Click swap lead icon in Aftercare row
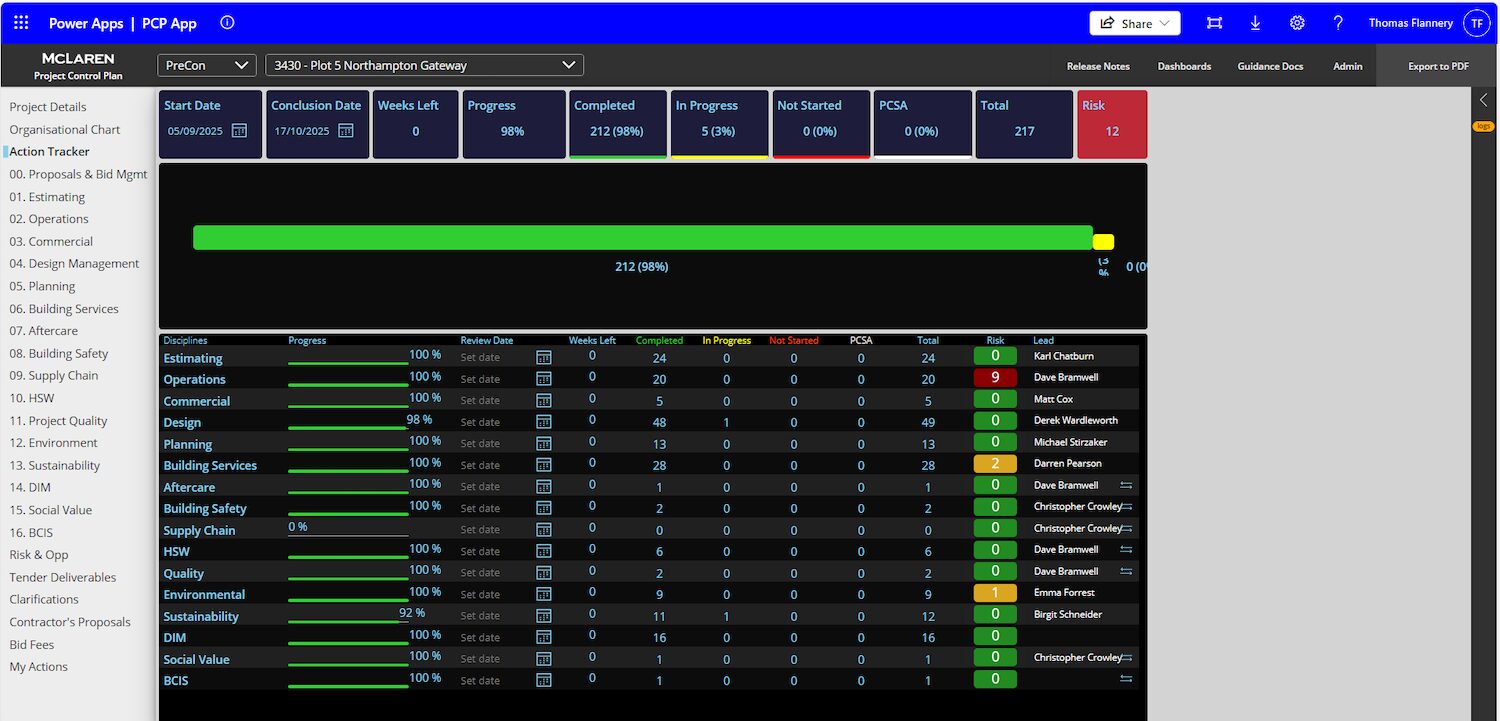 (1126, 485)
